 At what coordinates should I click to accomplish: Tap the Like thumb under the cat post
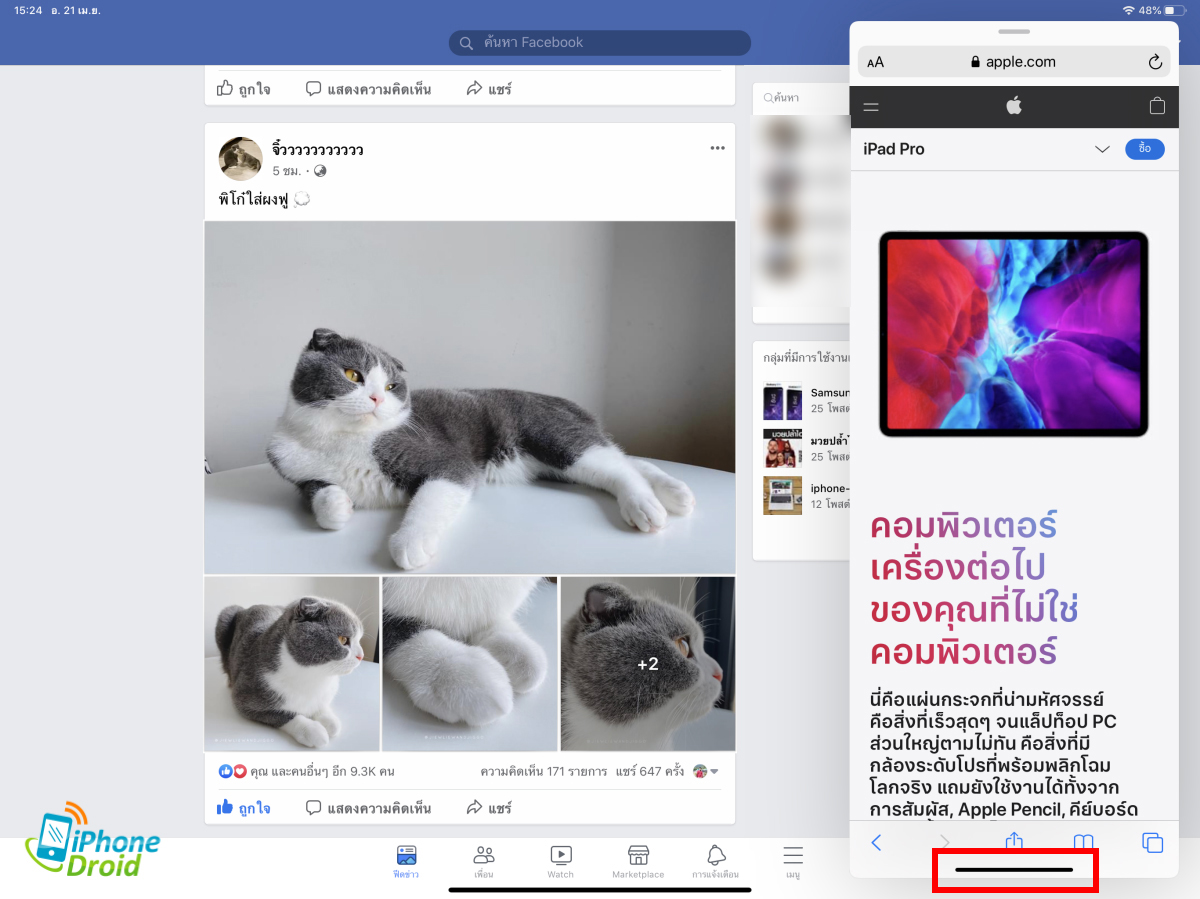coord(244,807)
